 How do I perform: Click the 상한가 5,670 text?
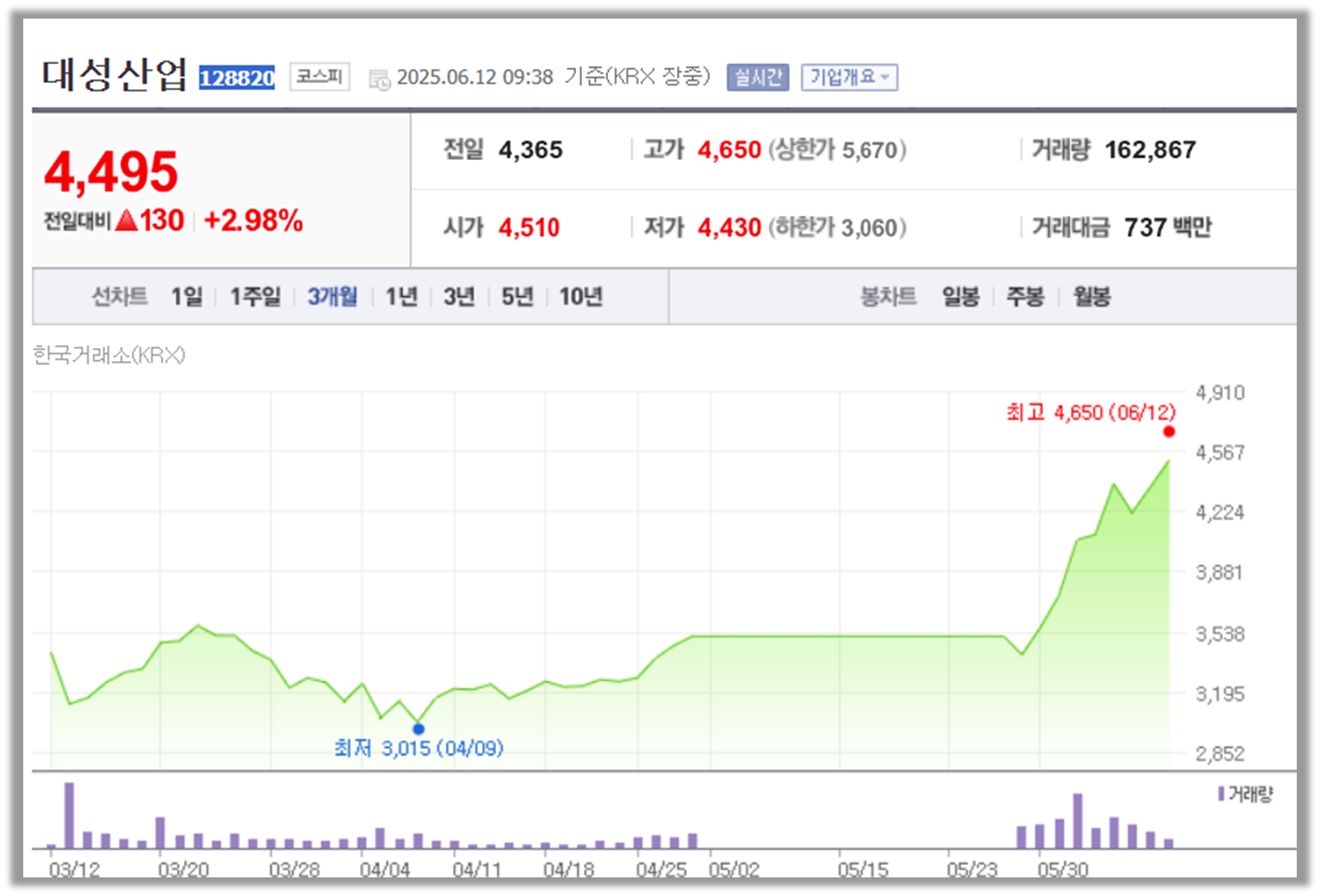click(x=837, y=150)
